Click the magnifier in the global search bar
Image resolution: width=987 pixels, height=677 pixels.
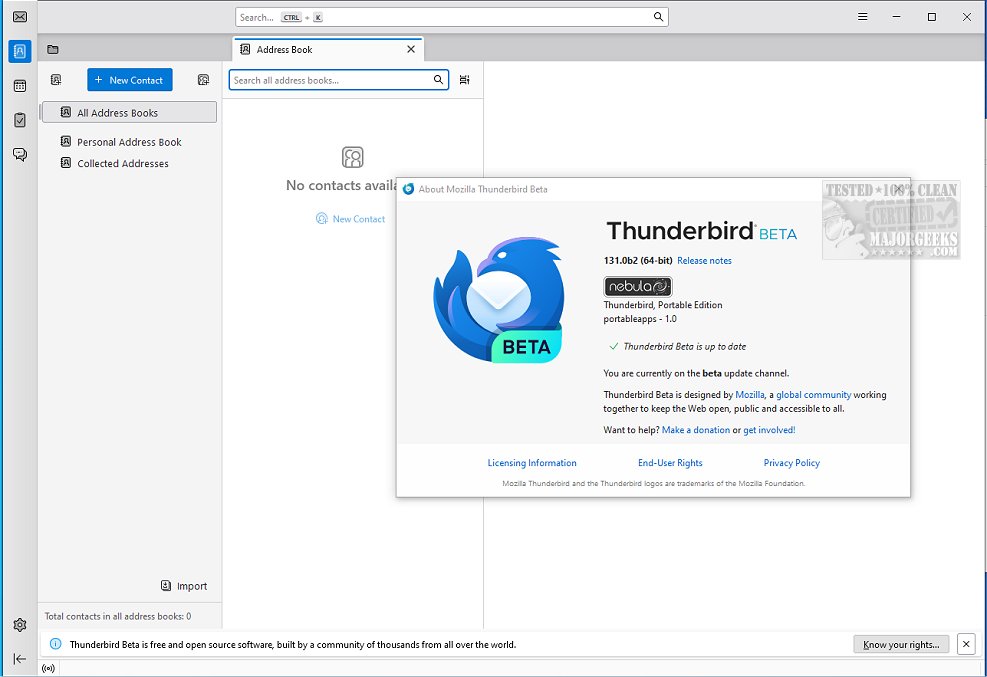point(658,17)
